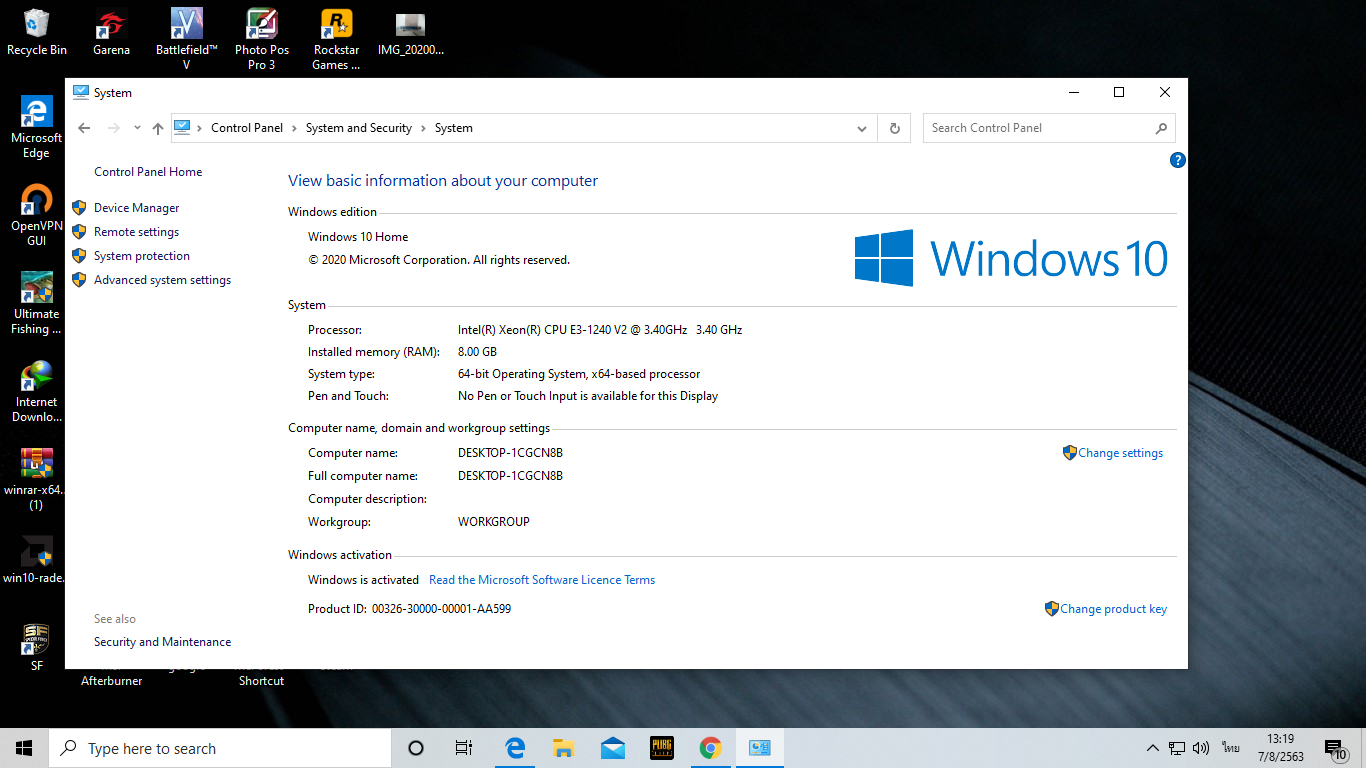This screenshot has height=768, width=1366.
Task: Click the computer icon in address bar
Action: [182, 128]
